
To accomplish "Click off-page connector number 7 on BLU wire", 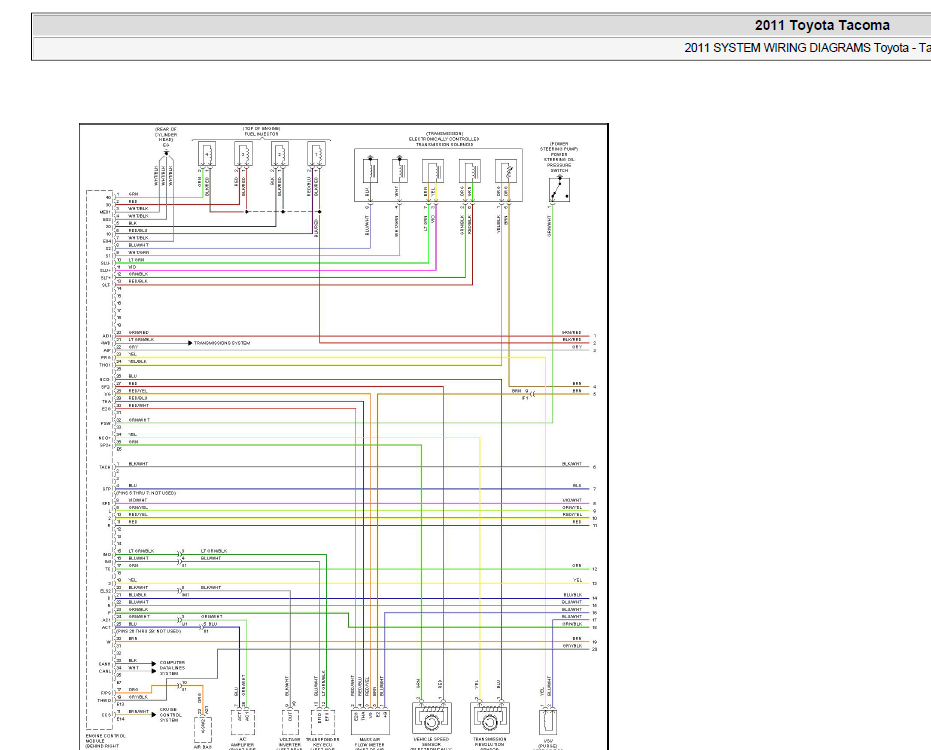I will pyautogui.click(x=594, y=489).
